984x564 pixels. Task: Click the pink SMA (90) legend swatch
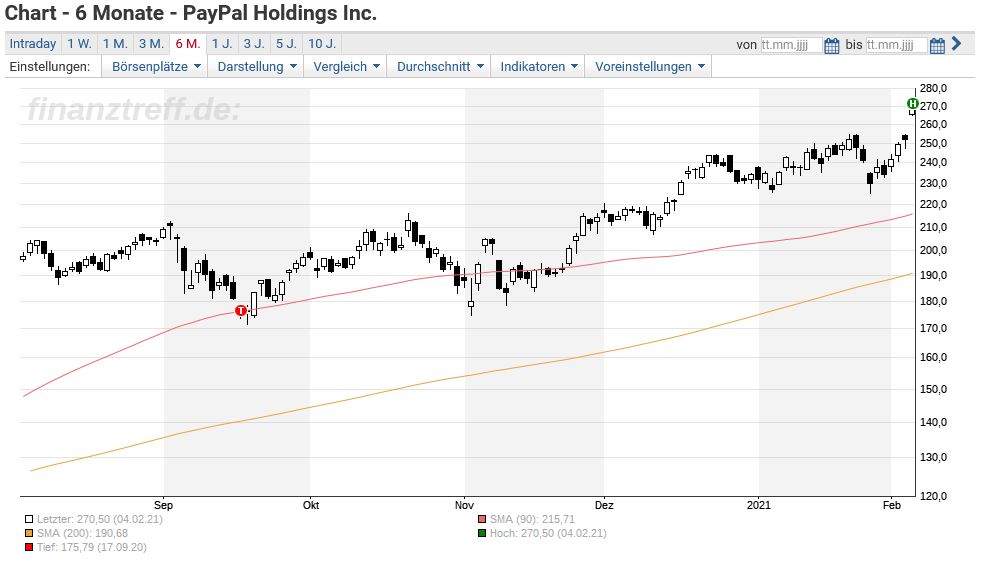pyautogui.click(x=482, y=519)
